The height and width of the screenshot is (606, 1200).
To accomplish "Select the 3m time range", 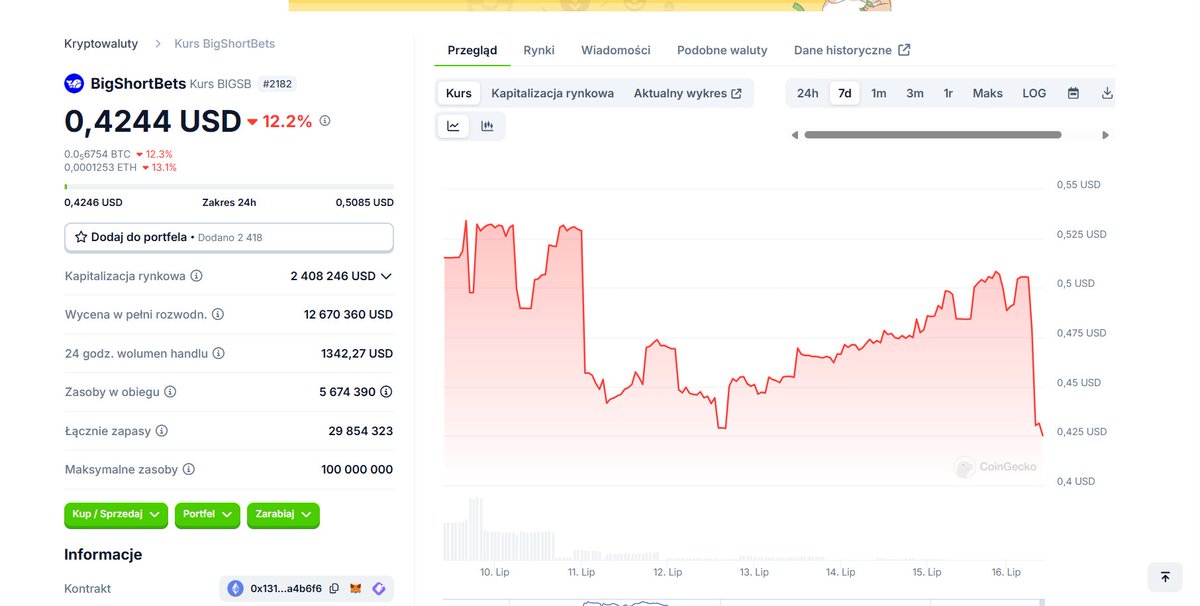I will 915,93.
